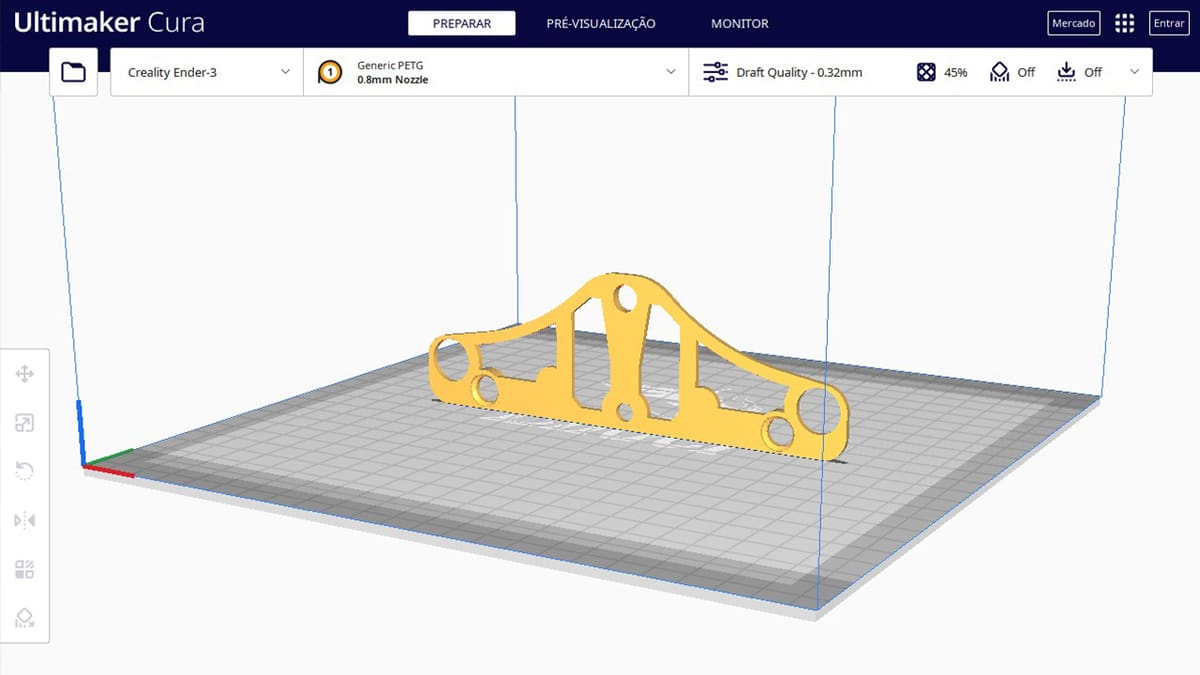Open the Mercado marketplace button

point(1073,24)
